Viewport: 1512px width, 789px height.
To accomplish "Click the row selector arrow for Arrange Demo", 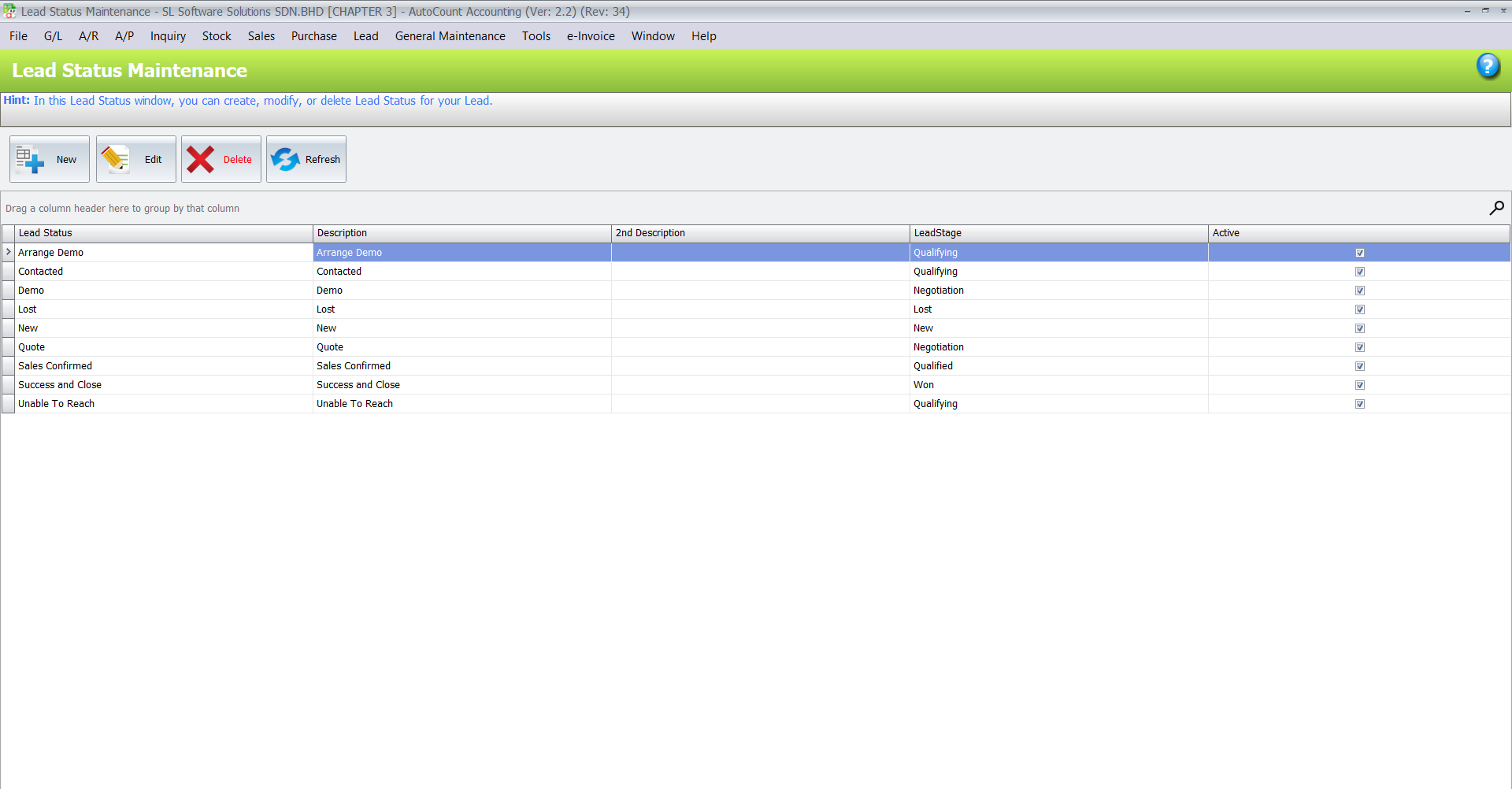I will [x=8, y=252].
